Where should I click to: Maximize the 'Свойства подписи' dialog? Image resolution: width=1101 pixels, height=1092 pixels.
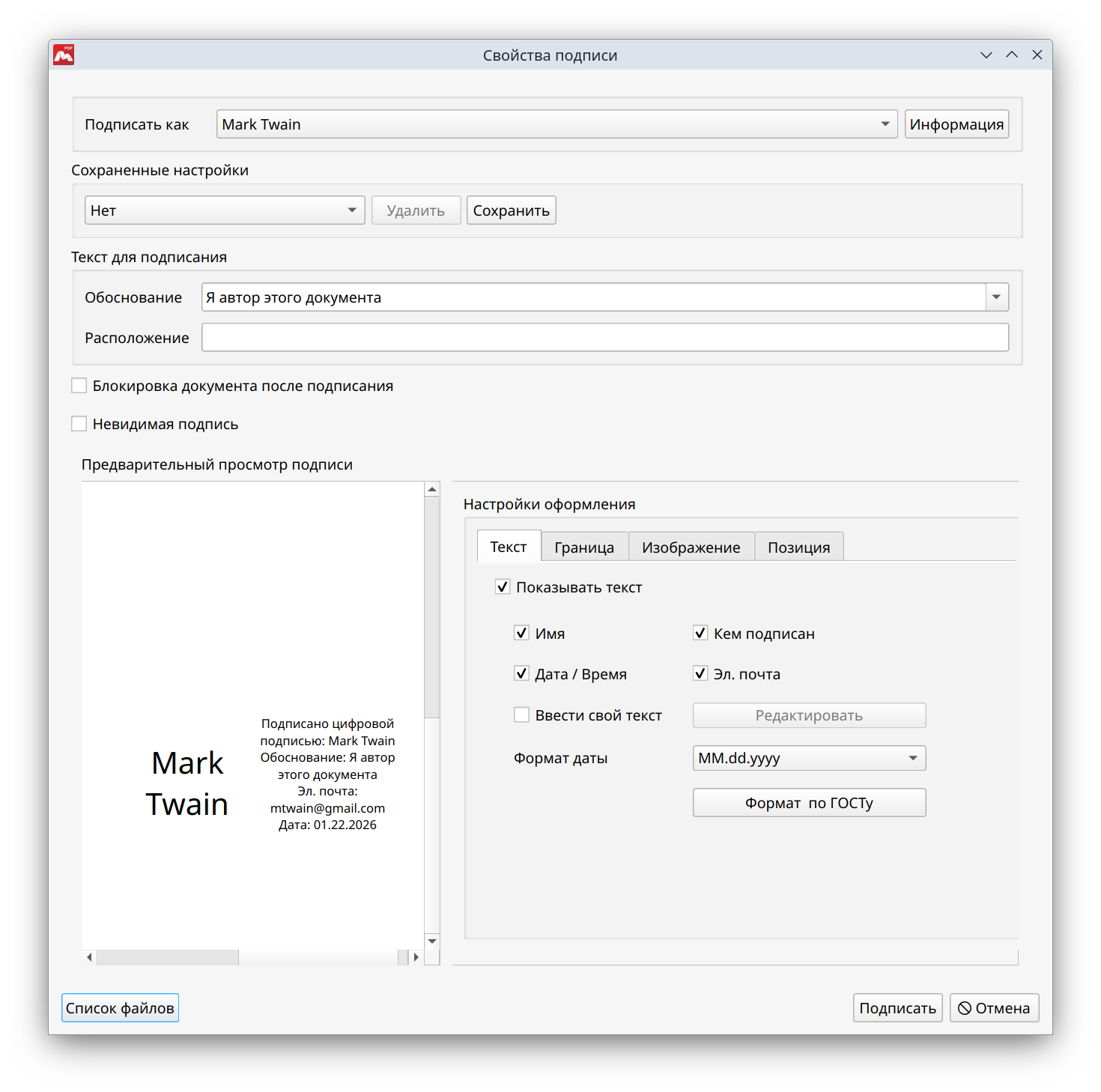pos(1012,55)
